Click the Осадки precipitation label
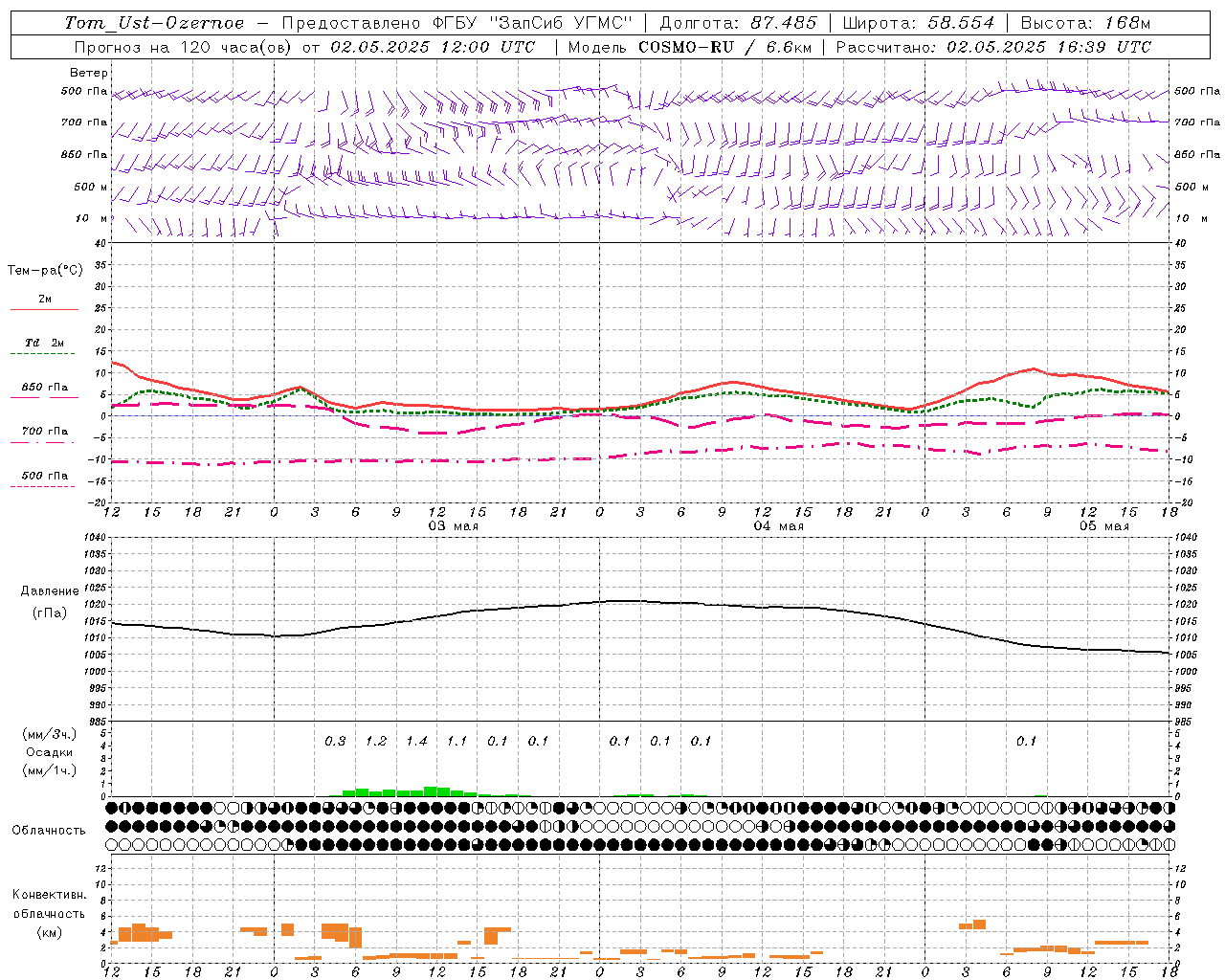This screenshot has width=1225, height=980. coord(49,752)
